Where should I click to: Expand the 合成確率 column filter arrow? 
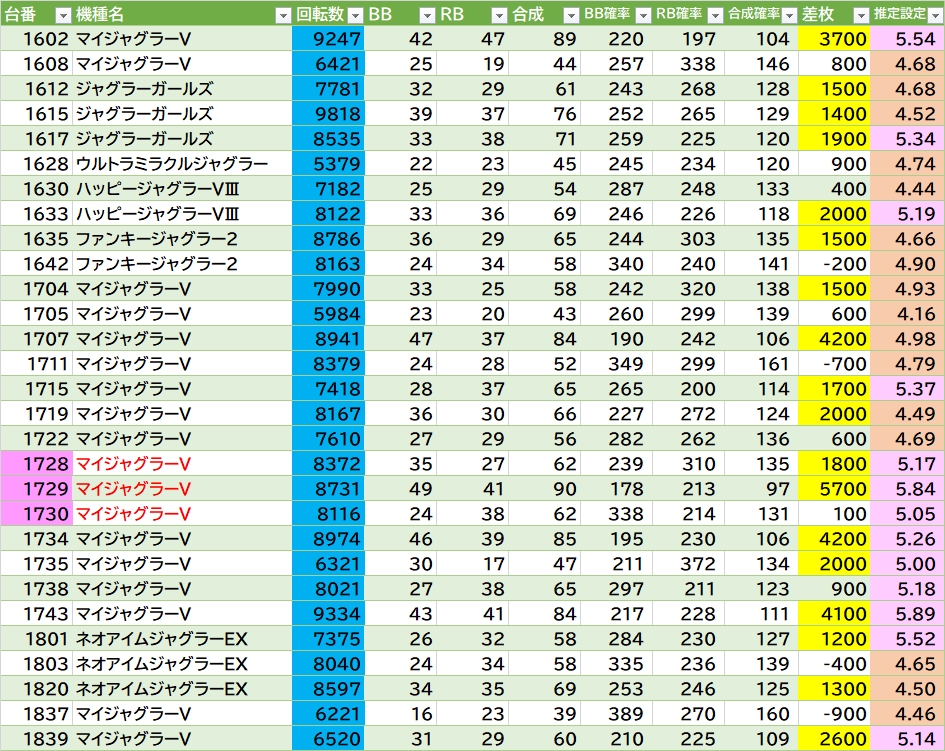pos(789,15)
